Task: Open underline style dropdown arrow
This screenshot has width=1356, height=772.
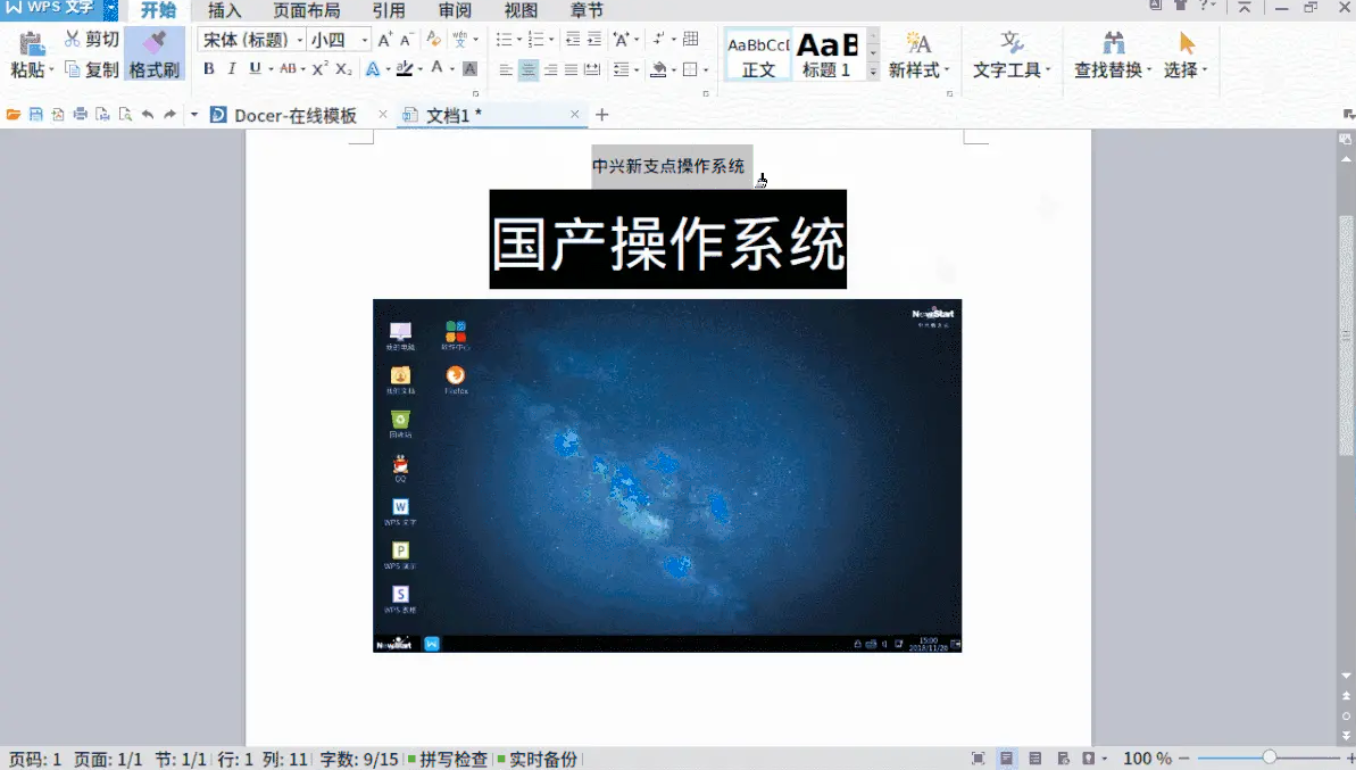Action: [271, 70]
